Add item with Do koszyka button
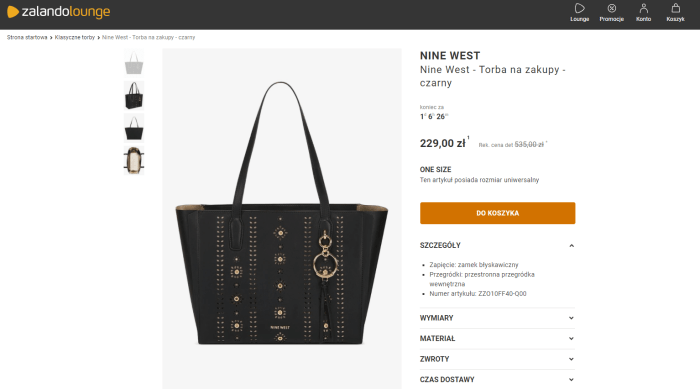The width and height of the screenshot is (700, 389). point(497,213)
